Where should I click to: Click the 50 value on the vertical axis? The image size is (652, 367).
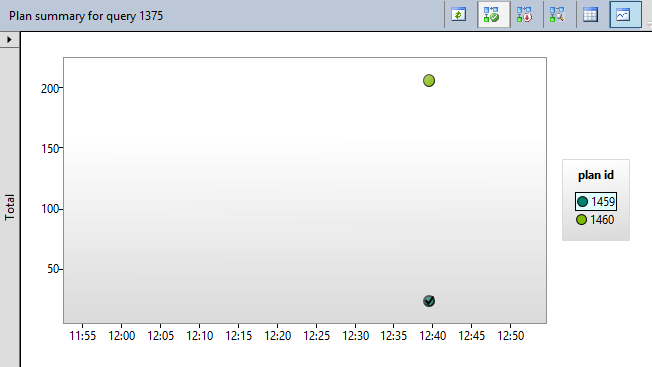coord(53,269)
